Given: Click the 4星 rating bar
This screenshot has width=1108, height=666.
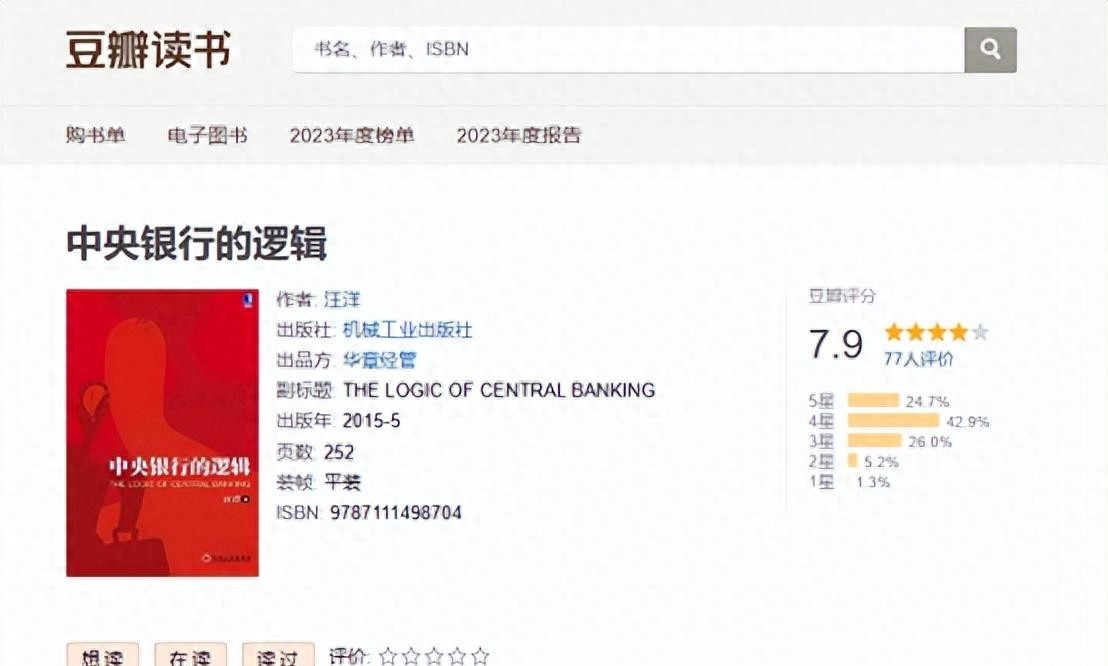Looking at the screenshot, I should (893, 421).
